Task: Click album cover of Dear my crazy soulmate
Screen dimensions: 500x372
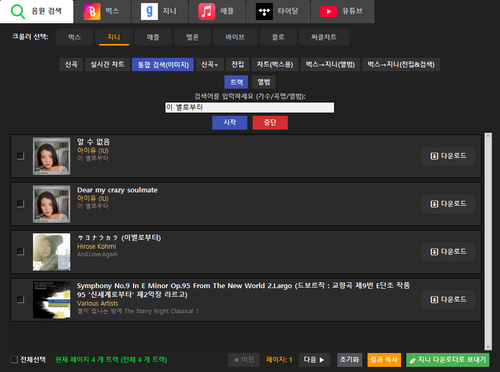Action: (x=51, y=204)
